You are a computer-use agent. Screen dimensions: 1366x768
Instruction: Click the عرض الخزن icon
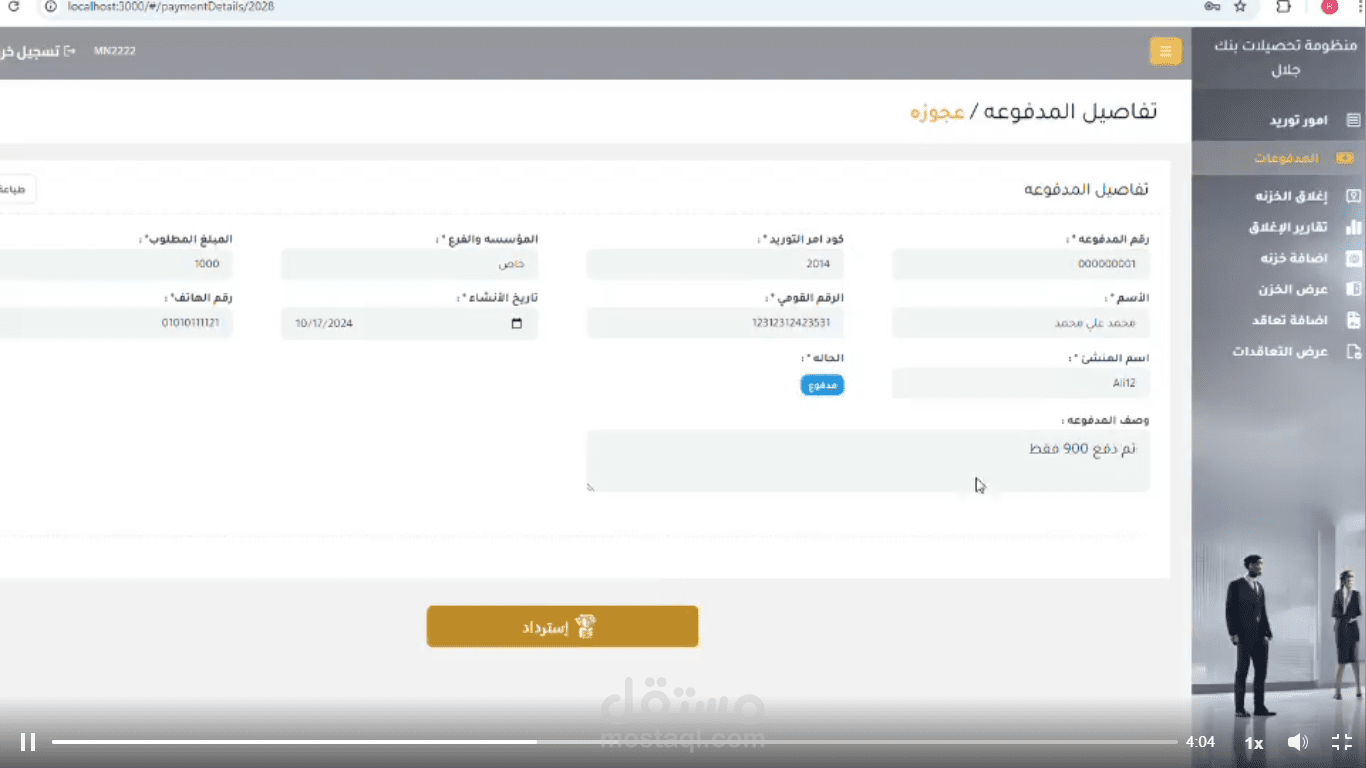tap(1353, 289)
